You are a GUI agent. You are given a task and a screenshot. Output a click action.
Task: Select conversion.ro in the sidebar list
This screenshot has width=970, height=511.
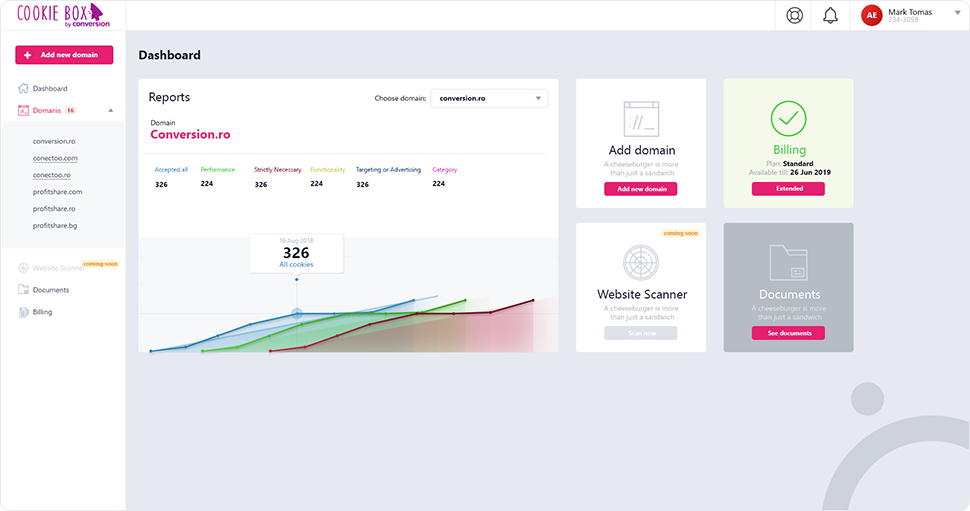tap(54, 141)
